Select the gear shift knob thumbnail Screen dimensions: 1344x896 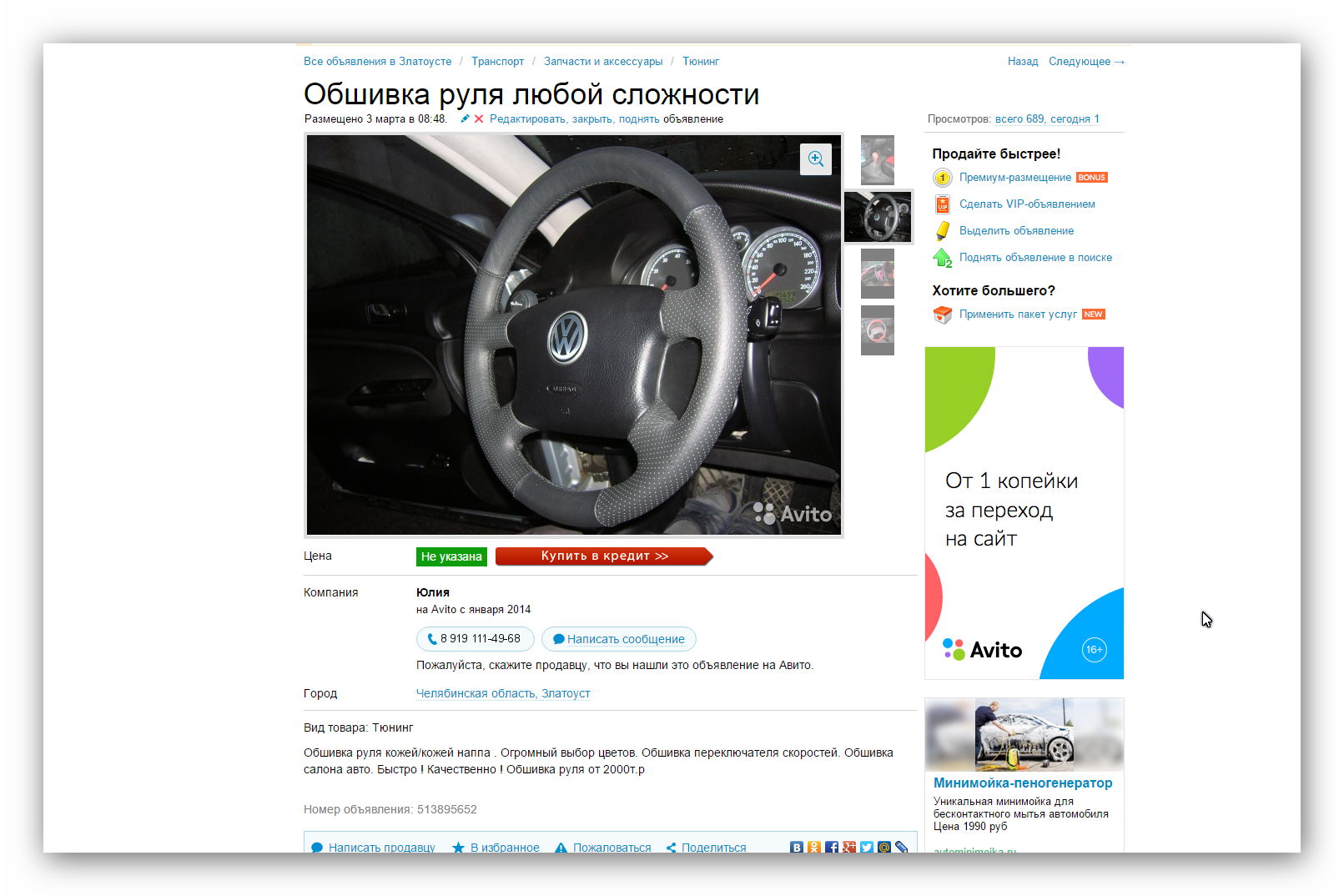(878, 160)
